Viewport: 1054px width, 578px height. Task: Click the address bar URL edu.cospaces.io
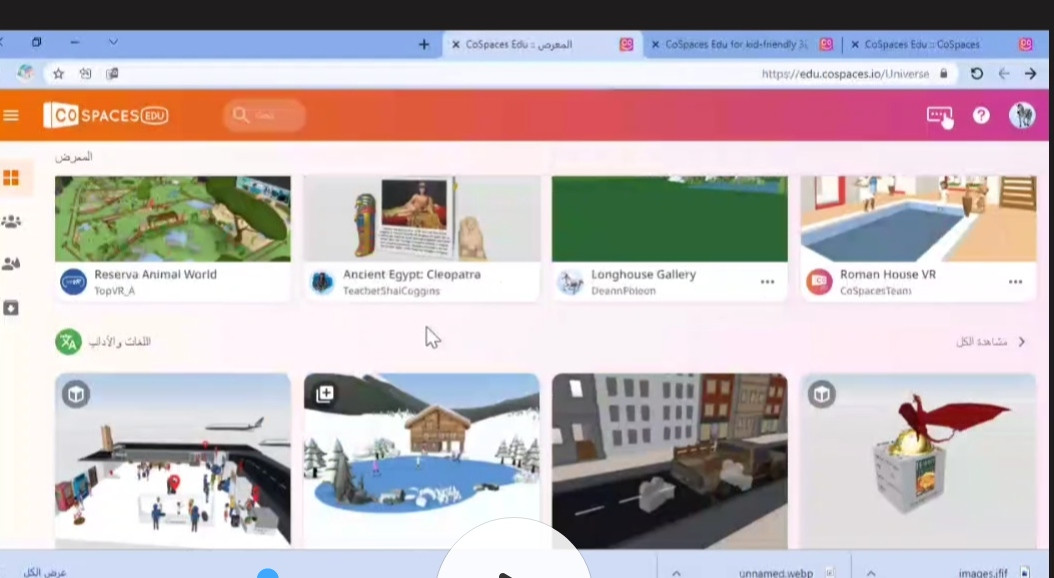(x=845, y=74)
